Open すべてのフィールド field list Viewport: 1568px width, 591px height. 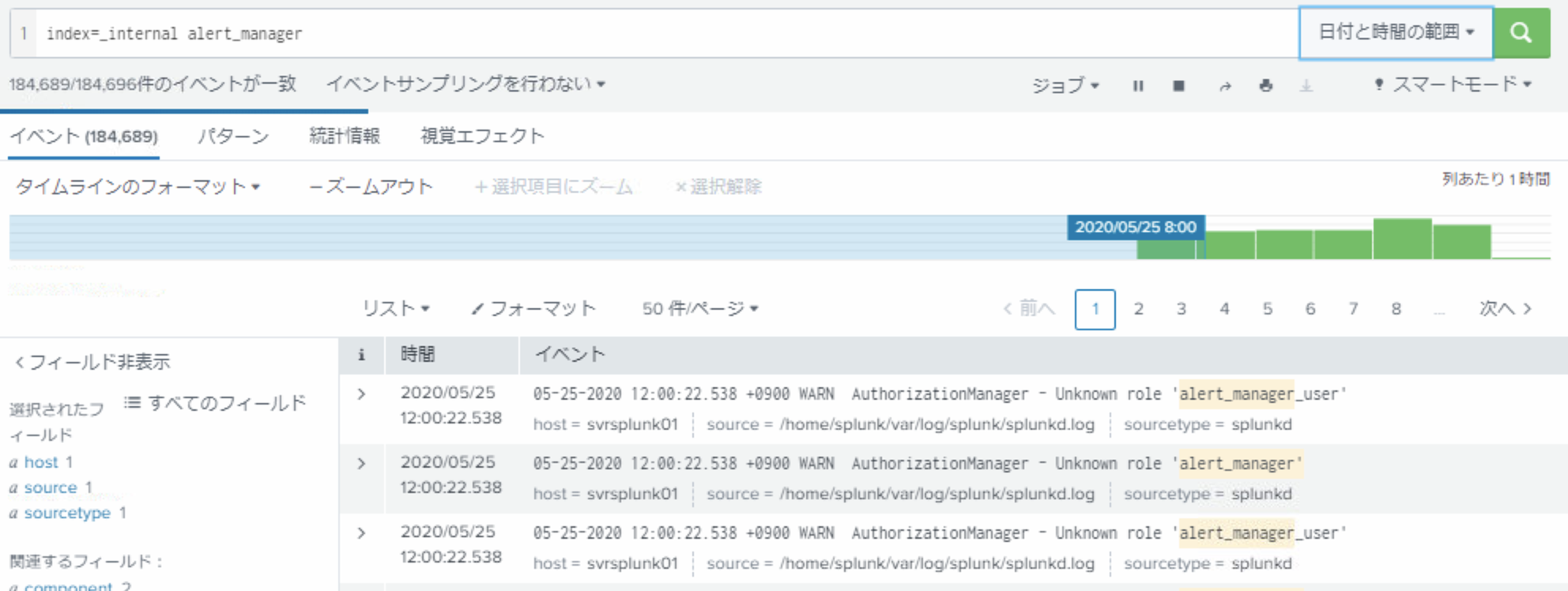point(215,403)
